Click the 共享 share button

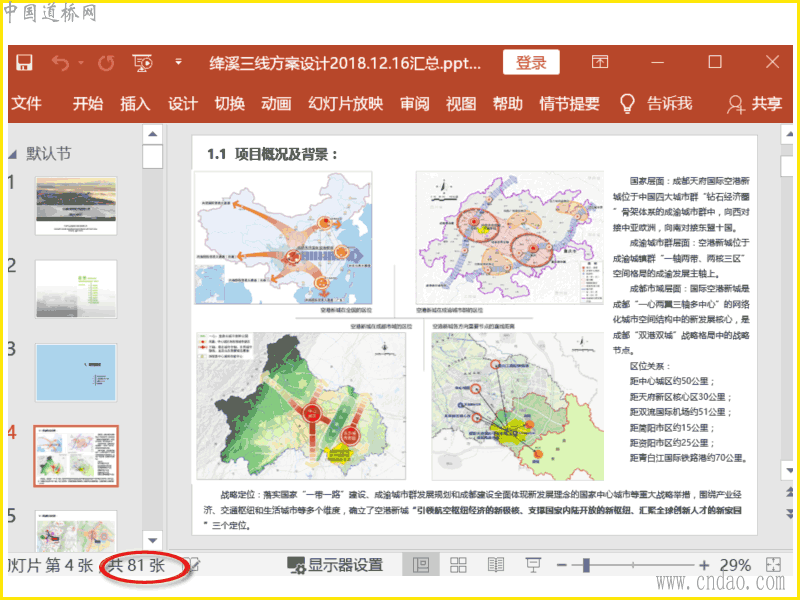pyautogui.click(x=755, y=104)
